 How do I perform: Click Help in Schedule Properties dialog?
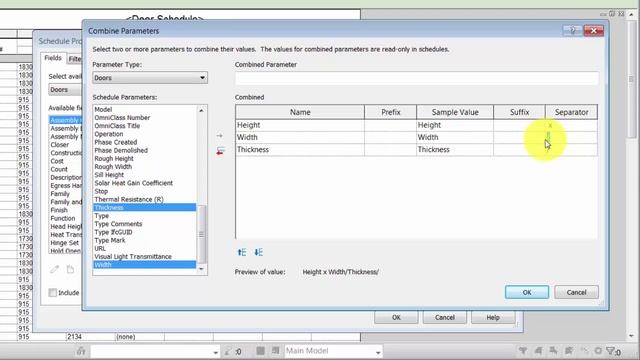tap(493, 317)
